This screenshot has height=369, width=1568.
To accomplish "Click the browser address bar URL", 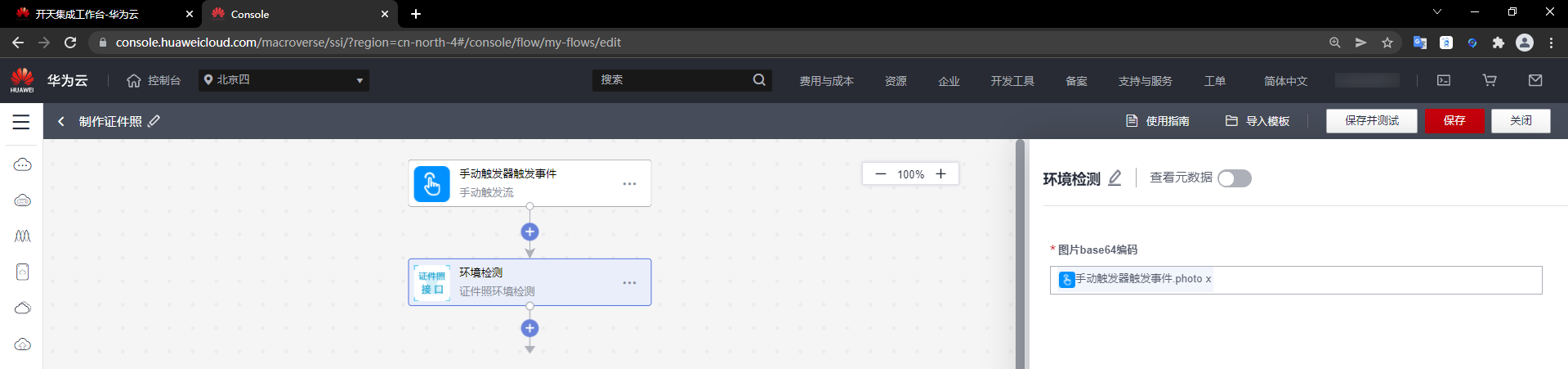I will pyautogui.click(x=368, y=43).
